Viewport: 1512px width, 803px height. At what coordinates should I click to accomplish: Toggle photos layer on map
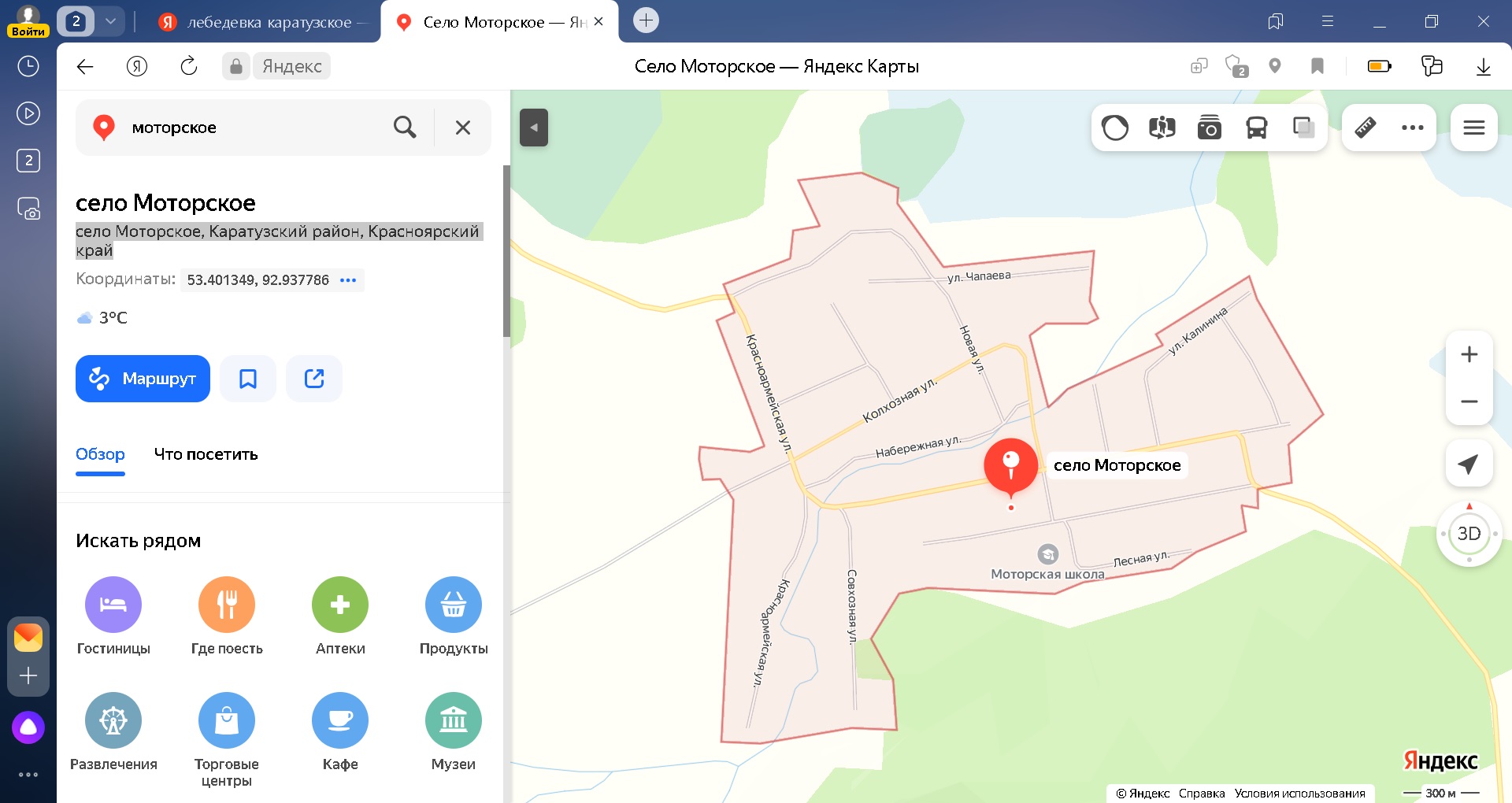(1210, 128)
